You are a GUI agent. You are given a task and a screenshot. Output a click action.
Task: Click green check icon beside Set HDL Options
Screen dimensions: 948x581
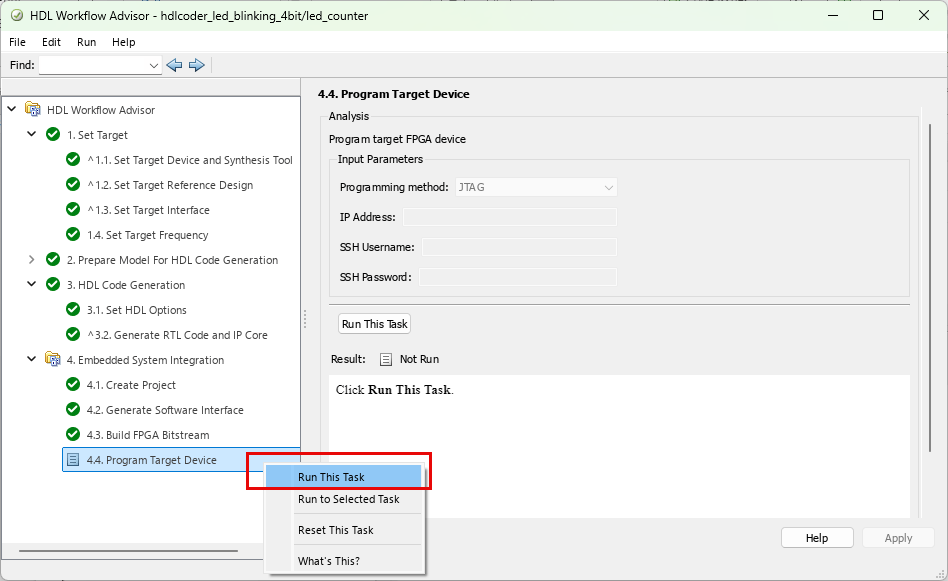coord(73,310)
